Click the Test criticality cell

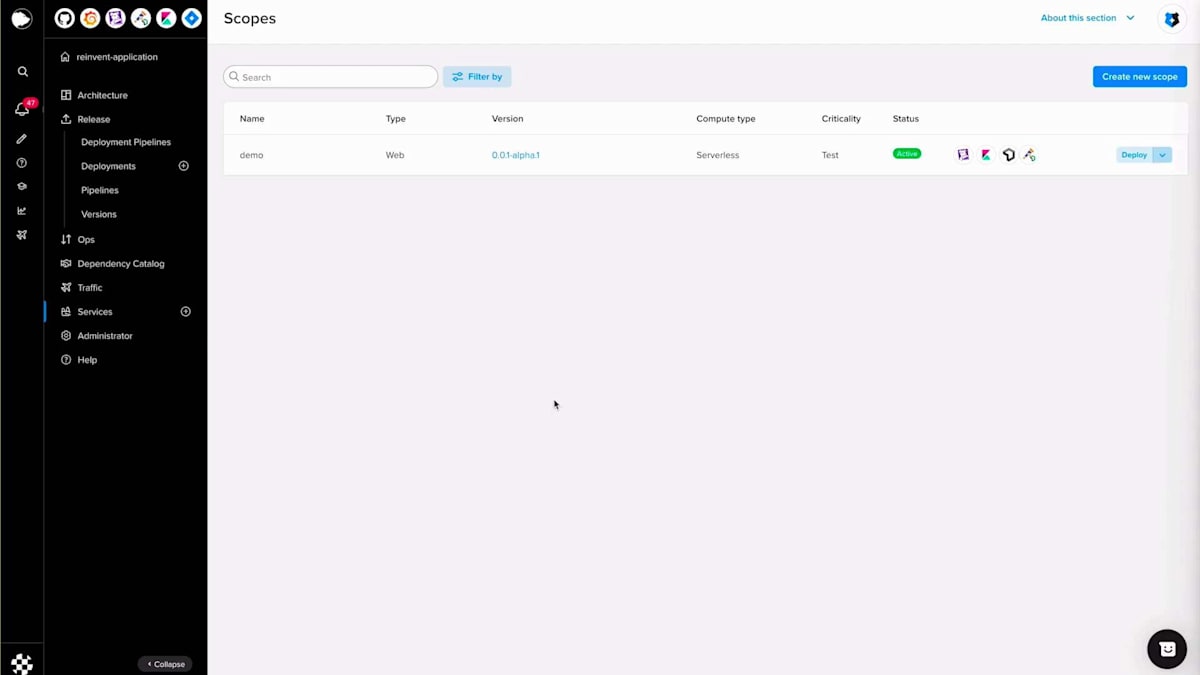[830, 155]
